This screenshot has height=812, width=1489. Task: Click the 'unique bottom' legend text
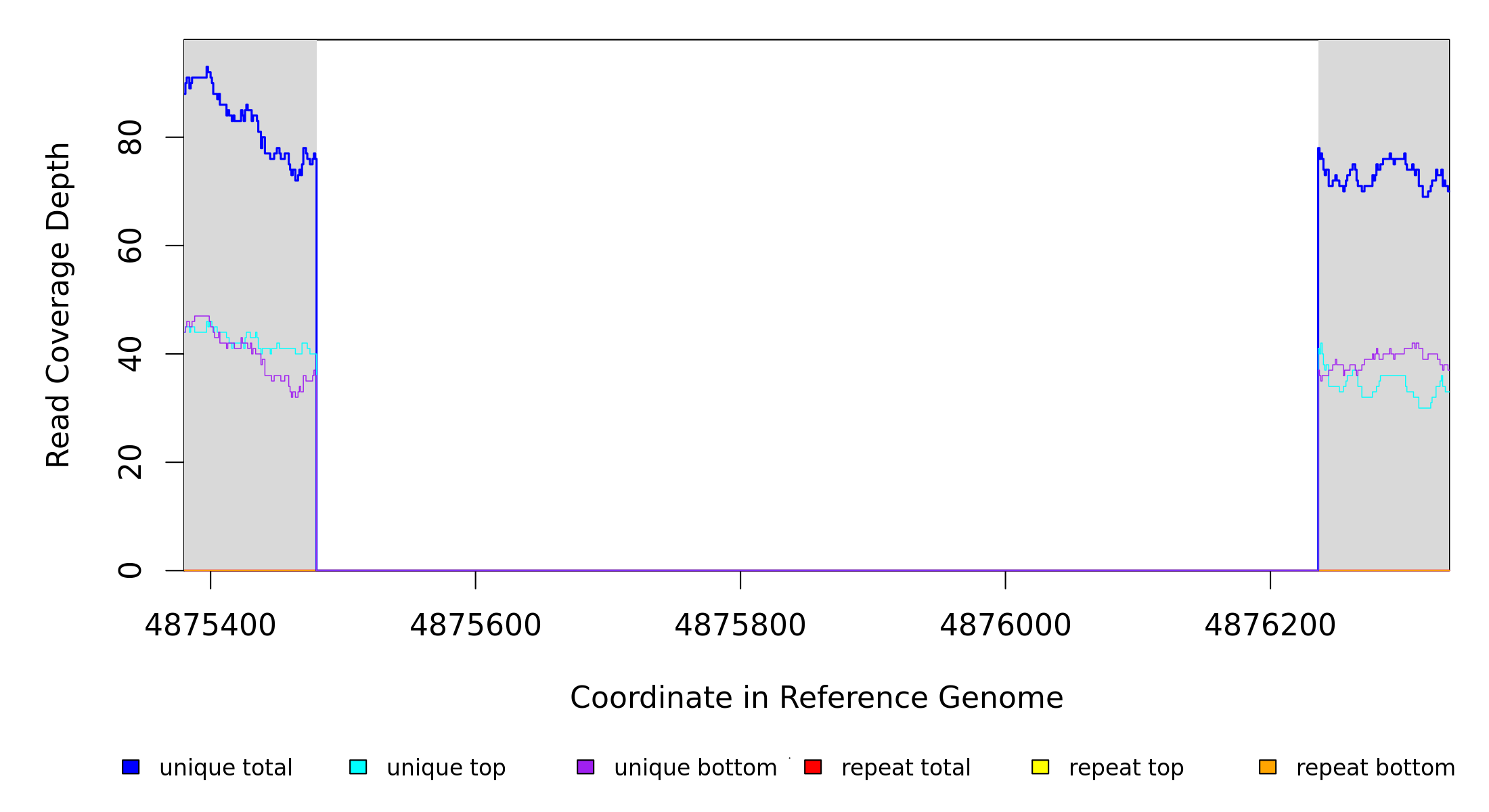pos(695,768)
